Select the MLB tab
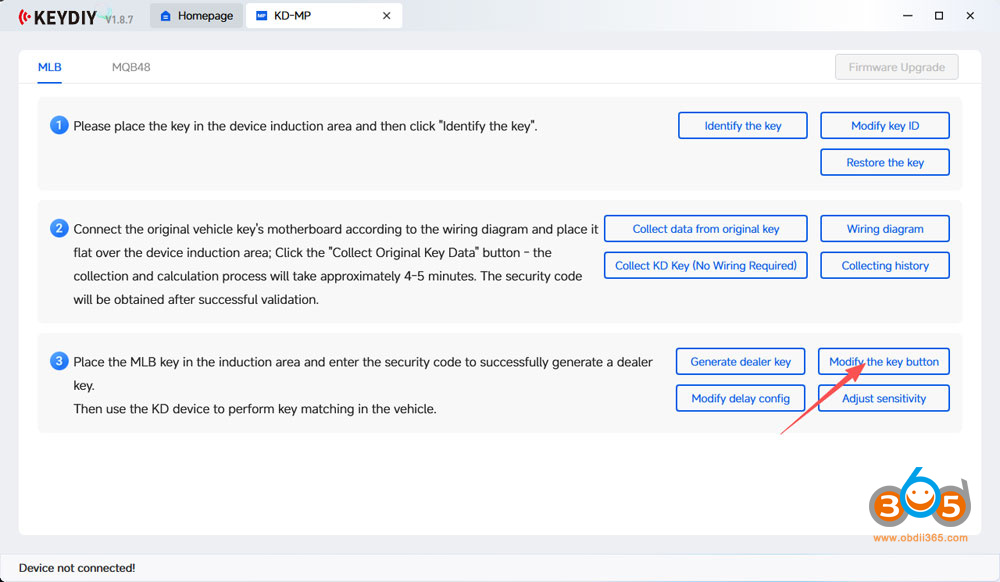The height and width of the screenshot is (582, 1000). click(x=50, y=67)
